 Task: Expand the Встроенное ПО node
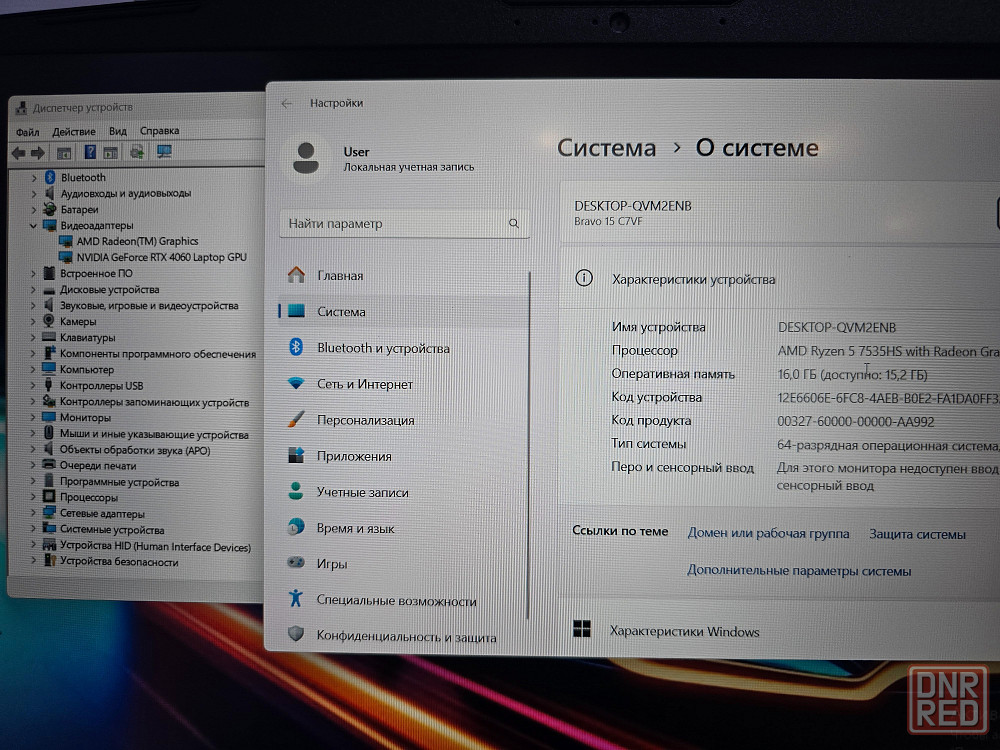[33, 273]
